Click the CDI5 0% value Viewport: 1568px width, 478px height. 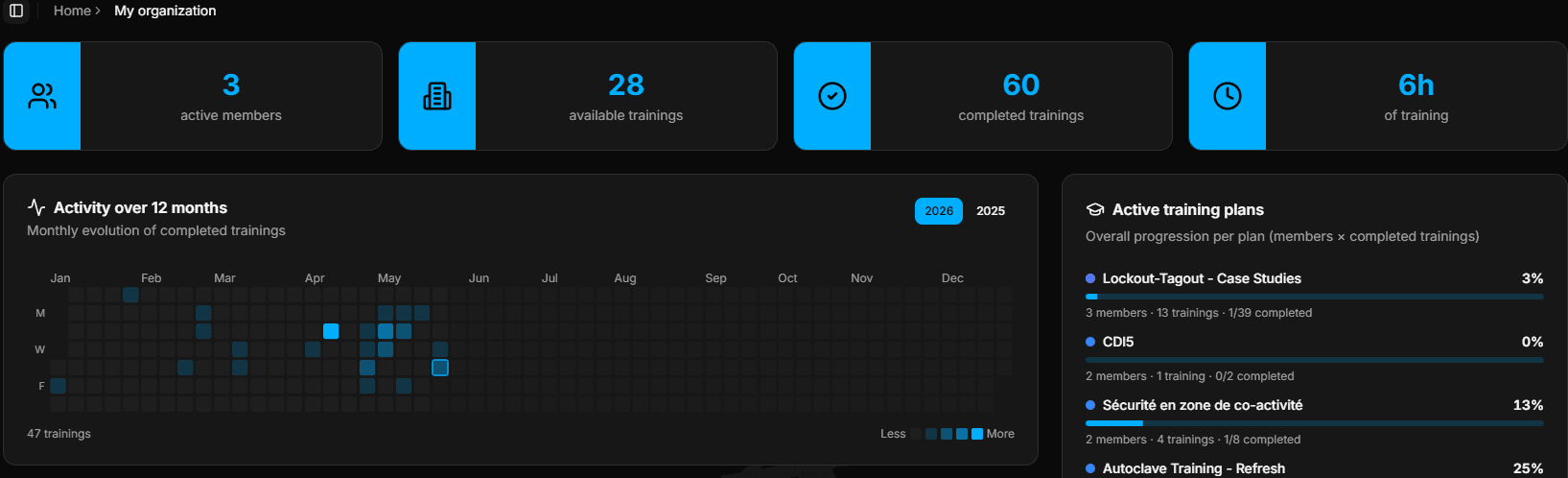pos(1533,342)
